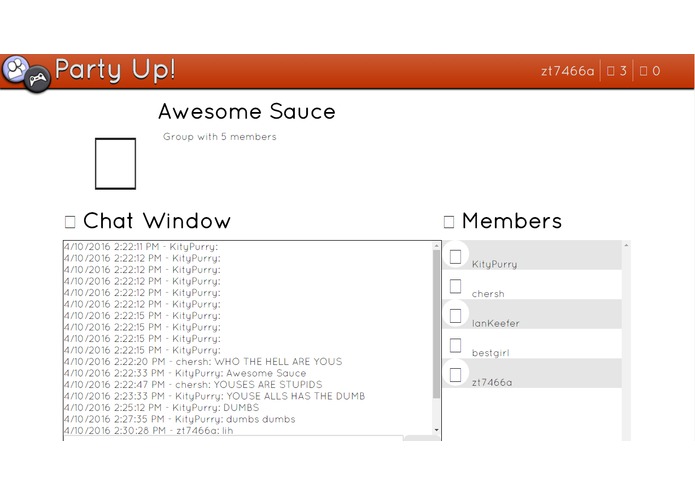Screen dimensions: 695x494
Task: Click the chat window scrollbar up arrow
Action: click(437, 245)
